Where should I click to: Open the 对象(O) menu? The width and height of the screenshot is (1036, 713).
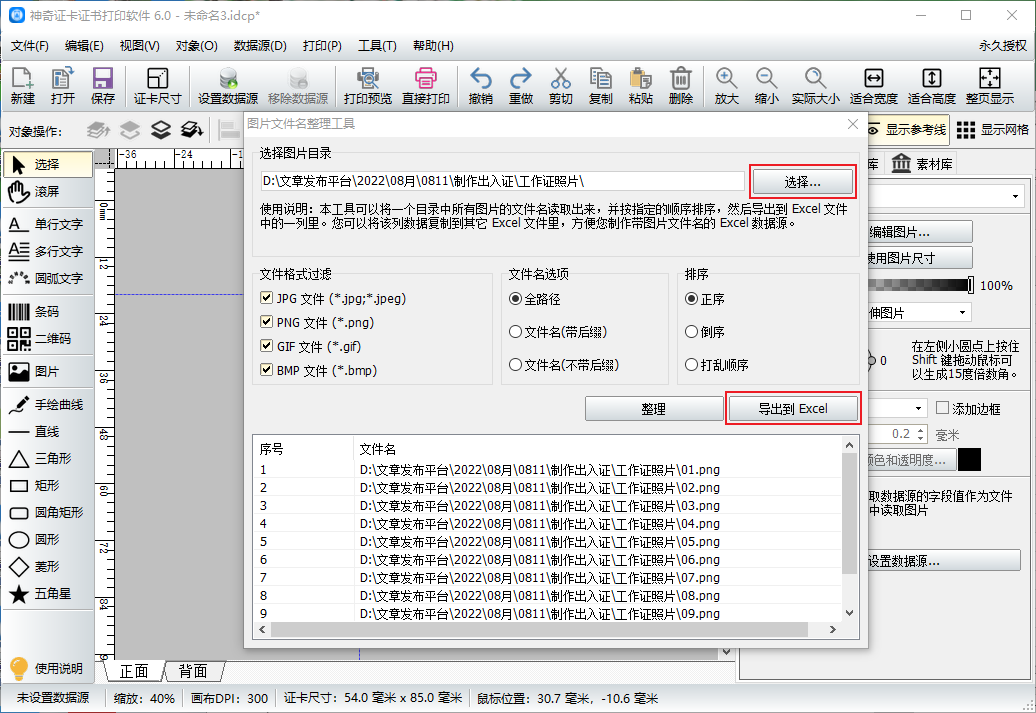pos(196,46)
